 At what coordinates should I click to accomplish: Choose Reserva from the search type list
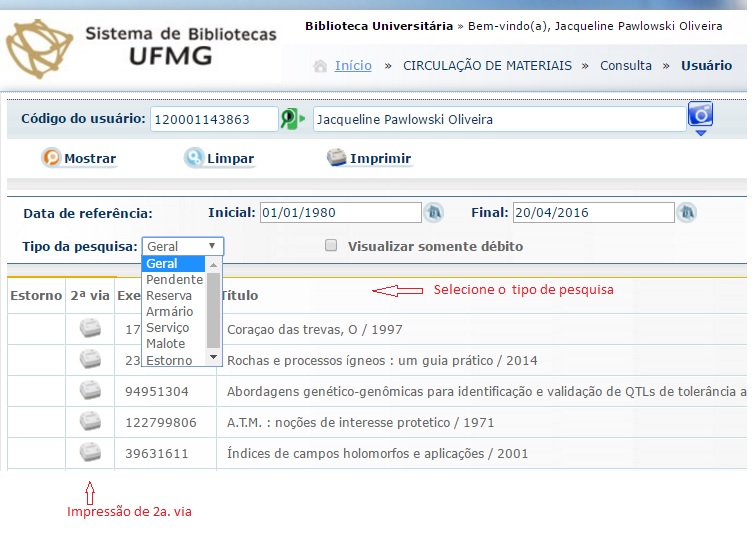coord(169,296)
